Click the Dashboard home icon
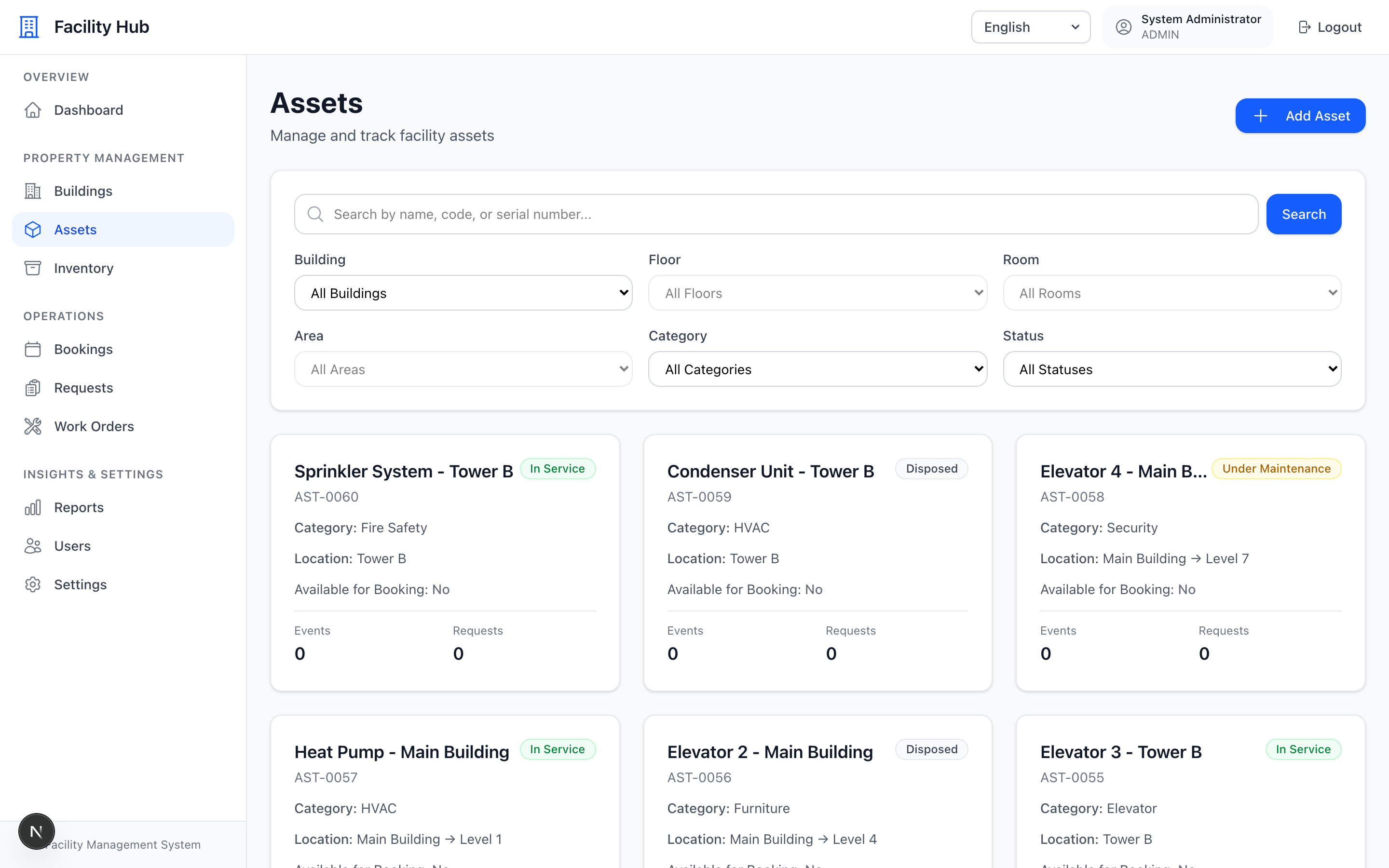This screenshot has height=868, width=1389. click(33, 109)
